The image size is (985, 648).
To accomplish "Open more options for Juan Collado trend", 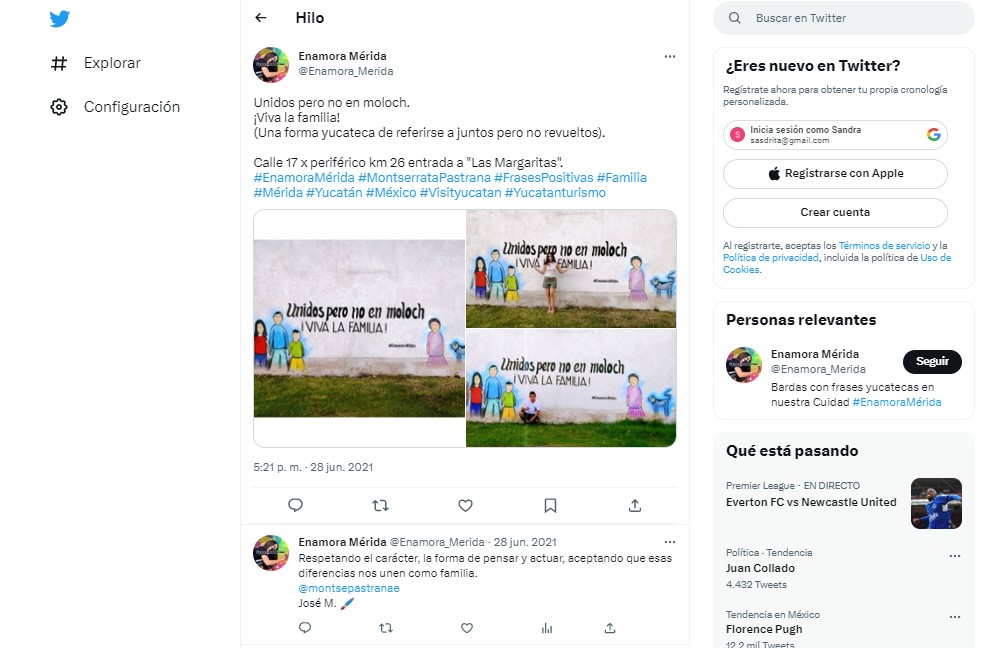I will coord(955,556).
